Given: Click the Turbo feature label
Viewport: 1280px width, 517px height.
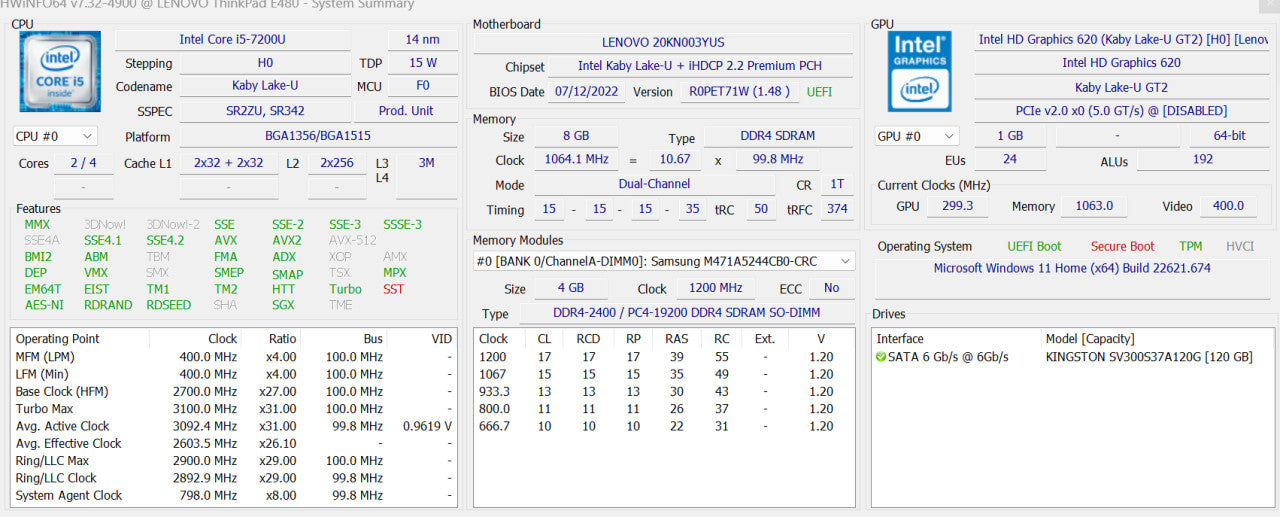Looking at the screenshot, I should coord(345,289).
